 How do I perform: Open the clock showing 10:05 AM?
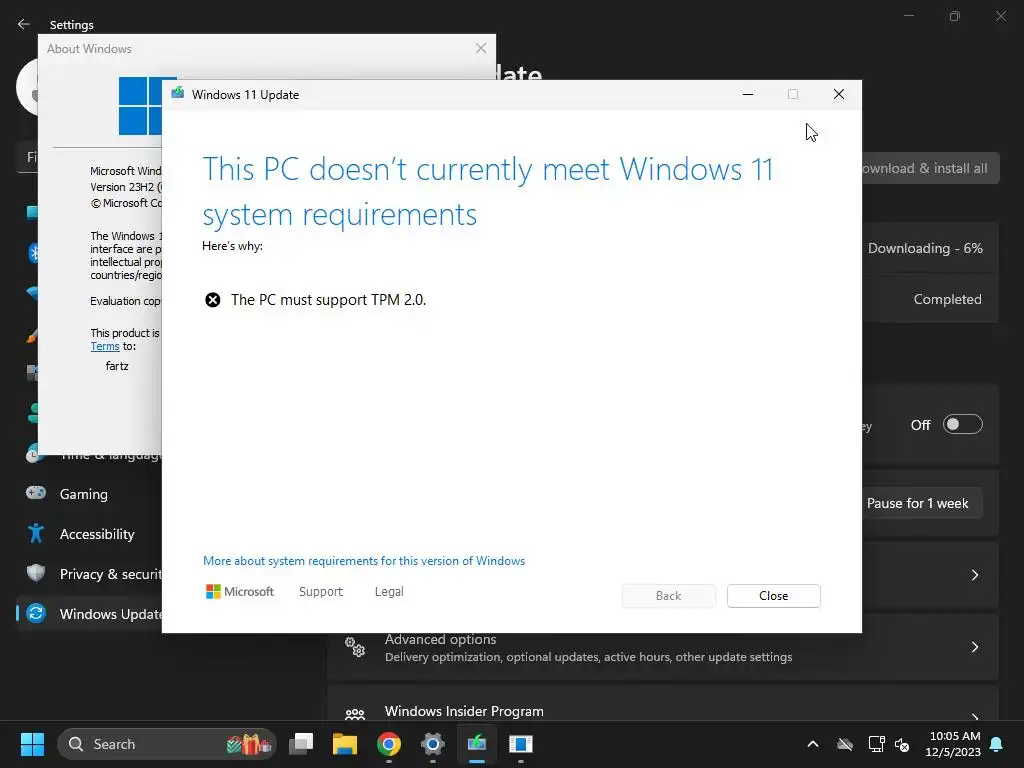pos(953,744)
